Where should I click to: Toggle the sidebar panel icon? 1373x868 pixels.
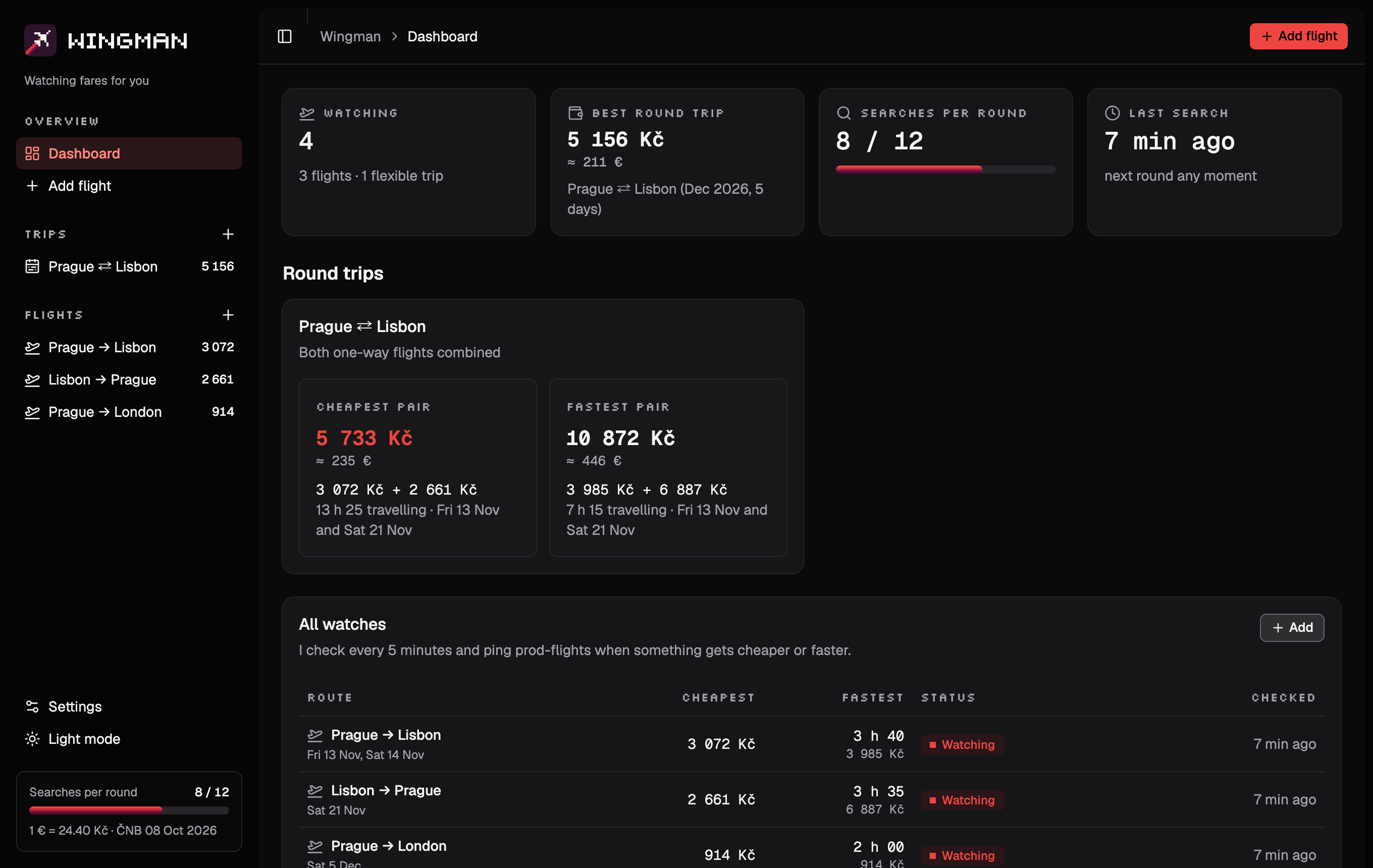(x=285, y=36)
